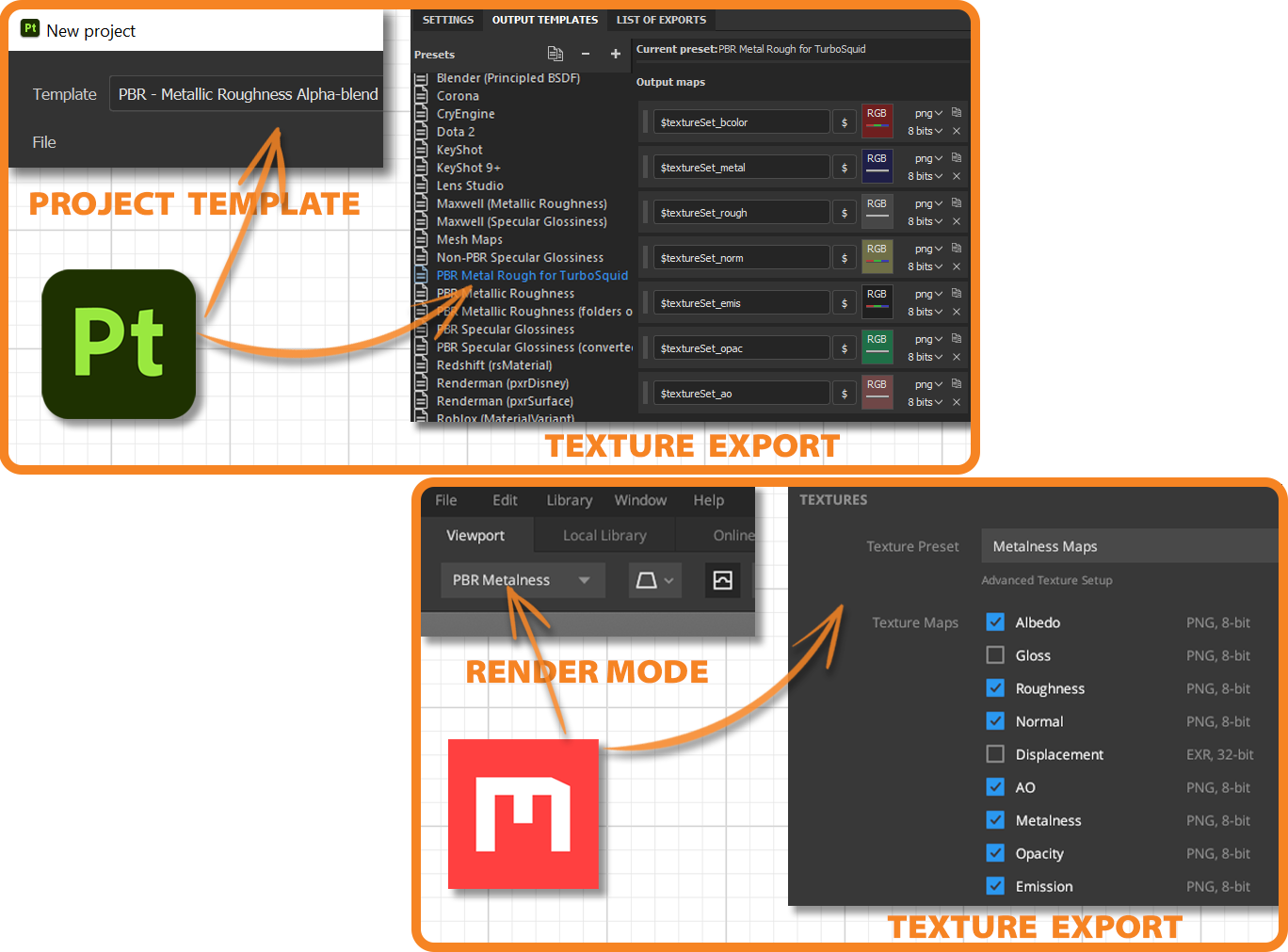Click the RGB swatch for $textureSet_opac
The height and width of the screenshot is (952, 1288).
877,347
